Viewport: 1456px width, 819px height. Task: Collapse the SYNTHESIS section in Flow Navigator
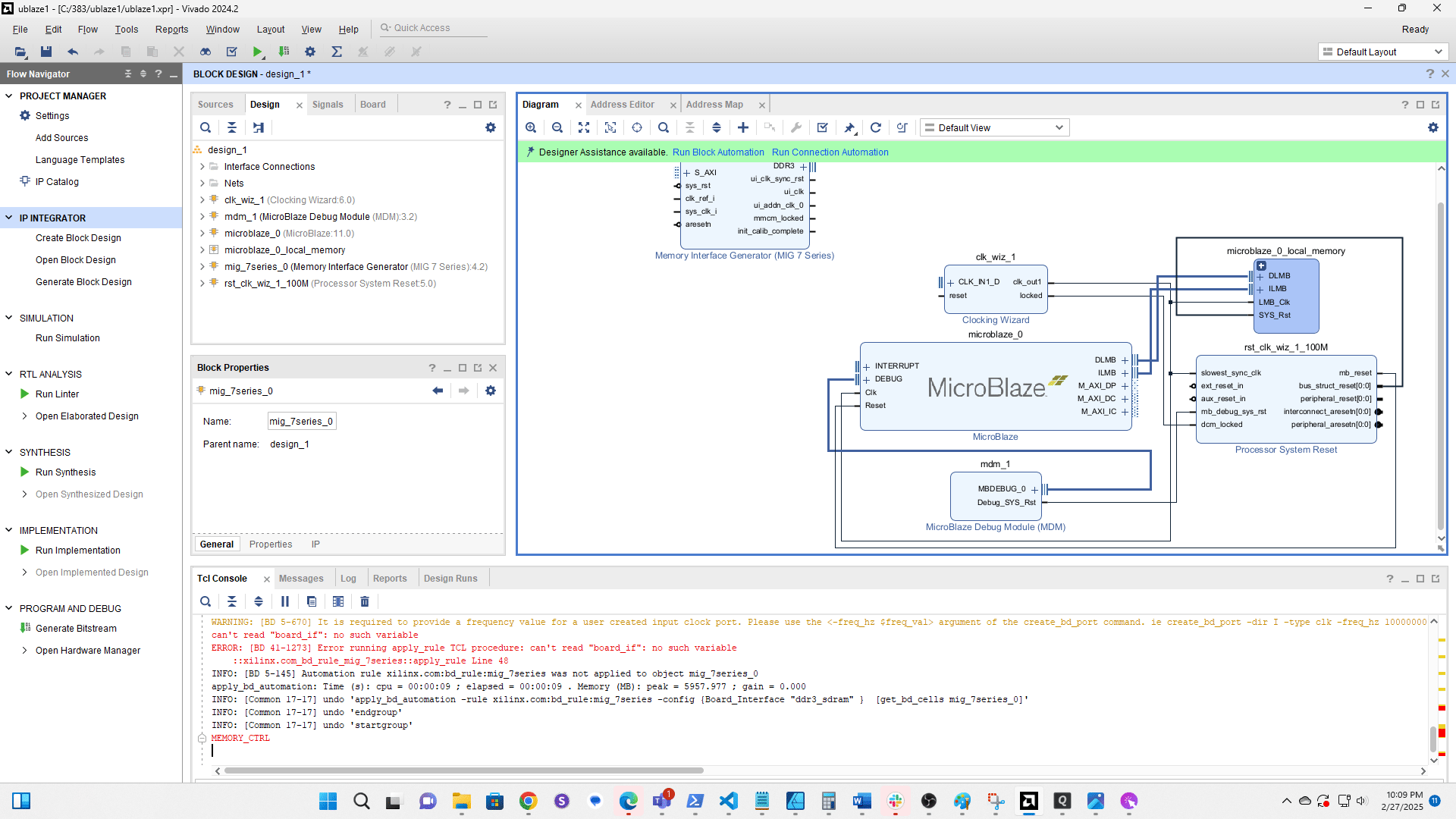click(9, 452)
